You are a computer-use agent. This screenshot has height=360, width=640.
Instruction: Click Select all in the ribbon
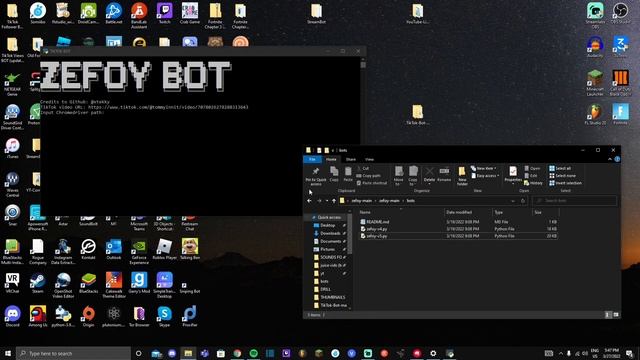pyautogui.click(x=560, y=168)
